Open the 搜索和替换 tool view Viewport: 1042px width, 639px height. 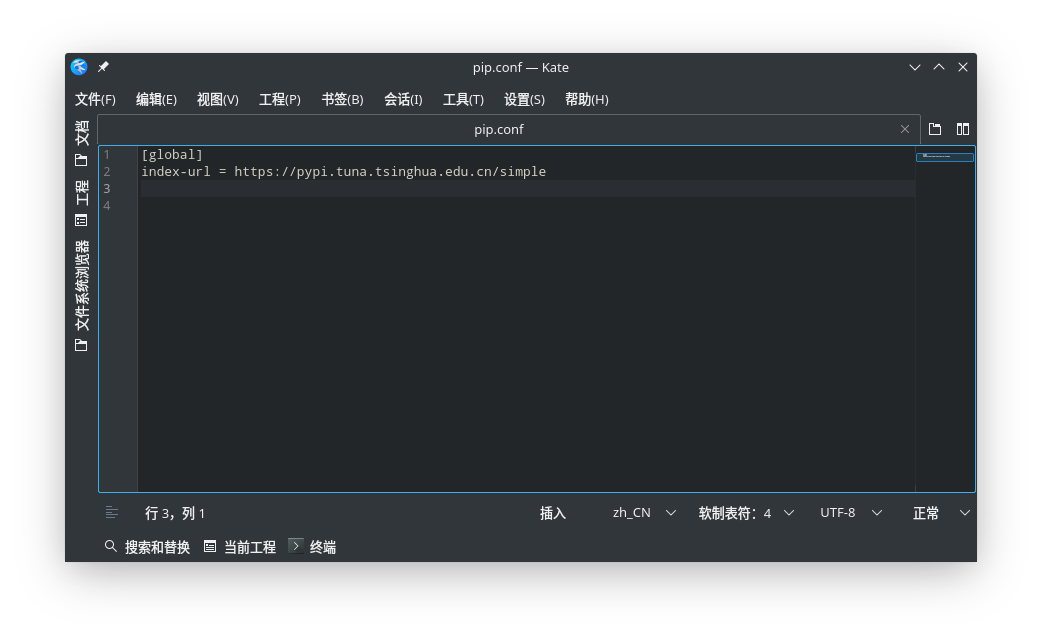coord(147,546)
